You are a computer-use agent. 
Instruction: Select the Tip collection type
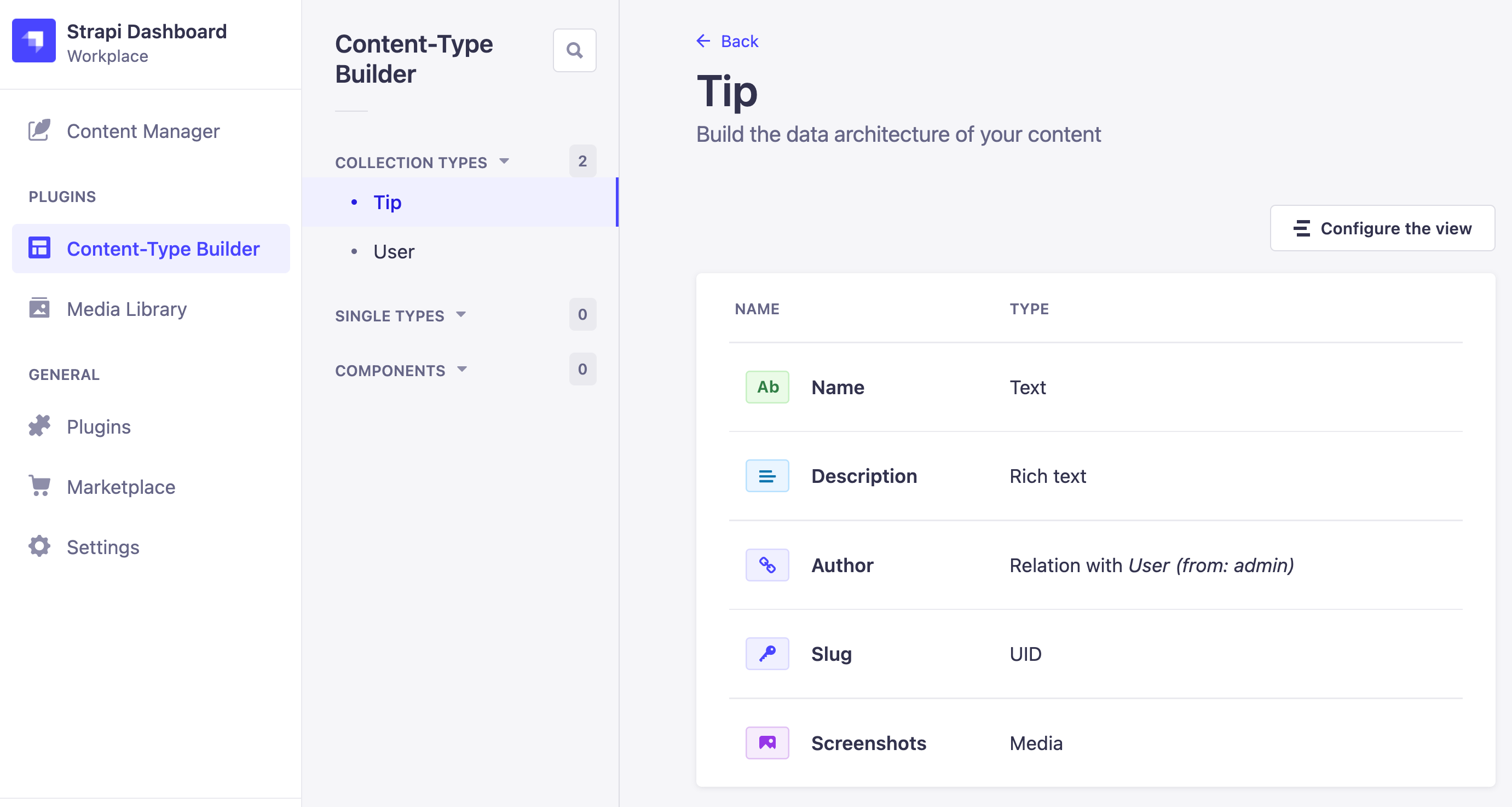click(x=387, y=203)
